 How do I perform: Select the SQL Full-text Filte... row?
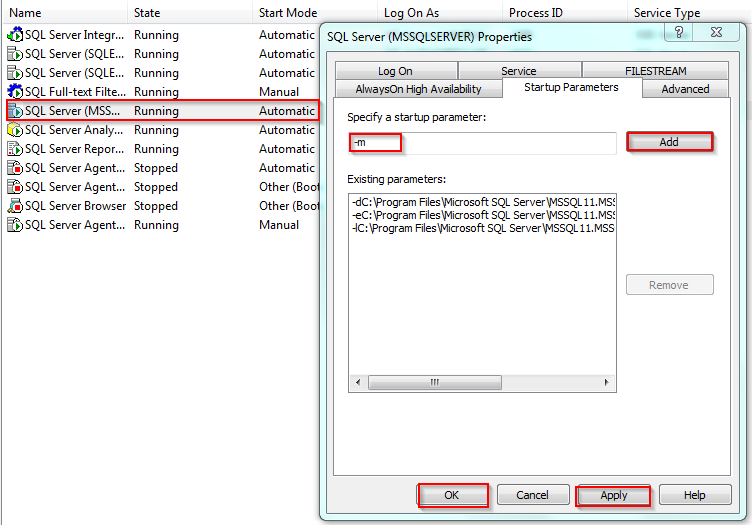(163, 92)
